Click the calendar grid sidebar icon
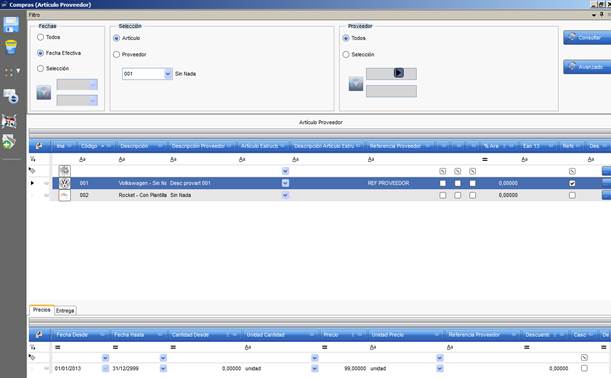The height and width of the screenshot is (378, 611). pos(9,121)
